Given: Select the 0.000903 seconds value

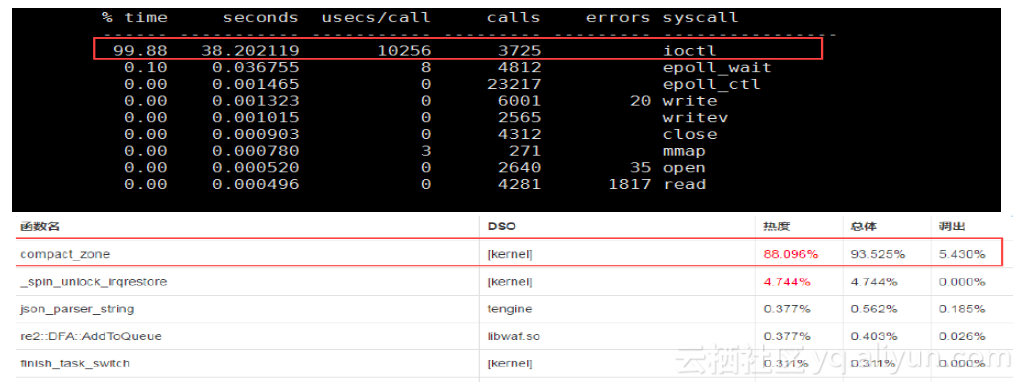Looking at the screenshot, I should (x=256, y=134).
